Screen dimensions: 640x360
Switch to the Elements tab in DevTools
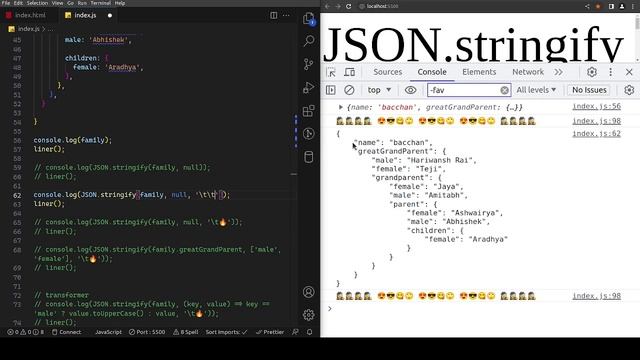(x=479, y=72)
